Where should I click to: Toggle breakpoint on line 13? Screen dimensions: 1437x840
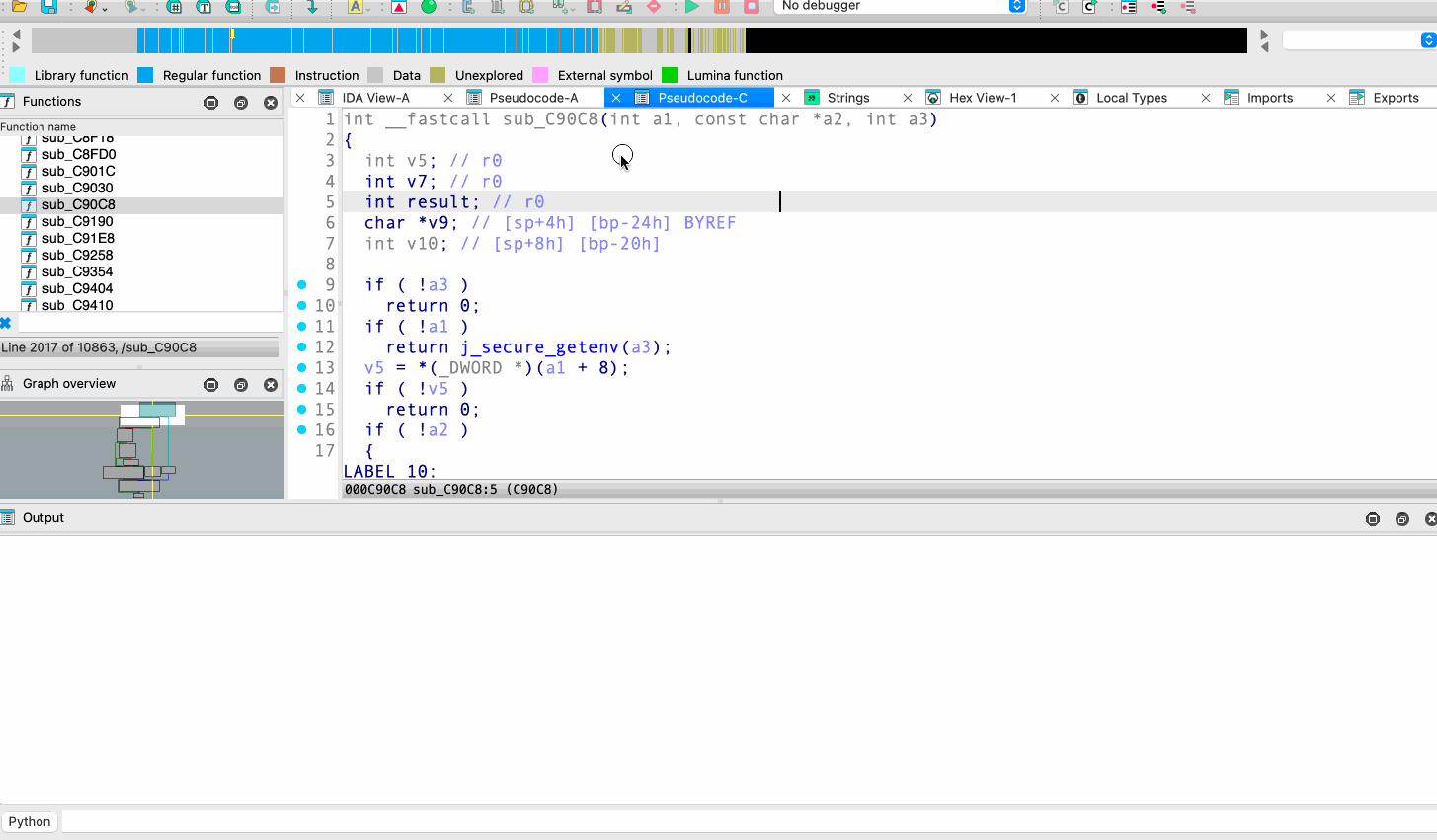pos(302,367)
